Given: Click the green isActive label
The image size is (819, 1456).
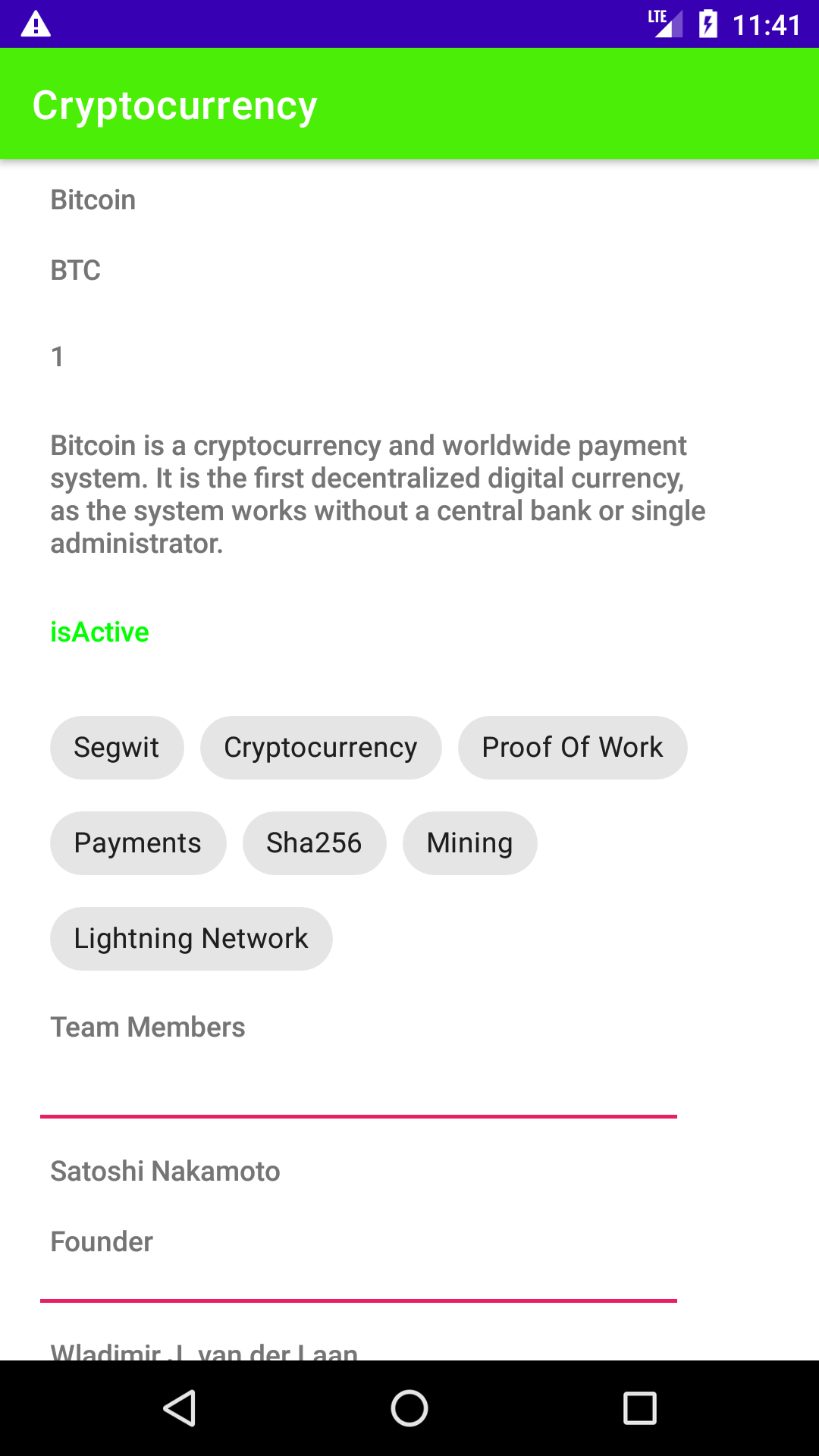Looking at the screenshot, I should coord(99,632).
